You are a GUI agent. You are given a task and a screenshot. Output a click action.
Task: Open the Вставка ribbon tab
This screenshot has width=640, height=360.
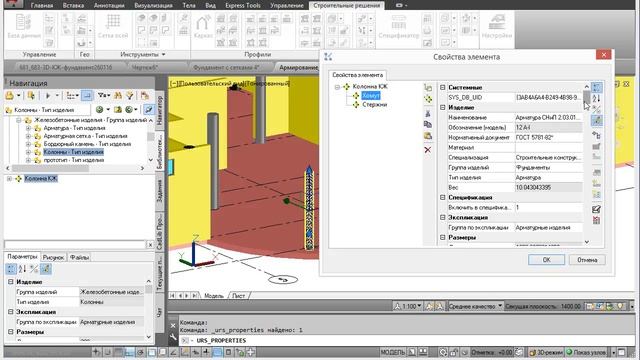pos(73,5)
